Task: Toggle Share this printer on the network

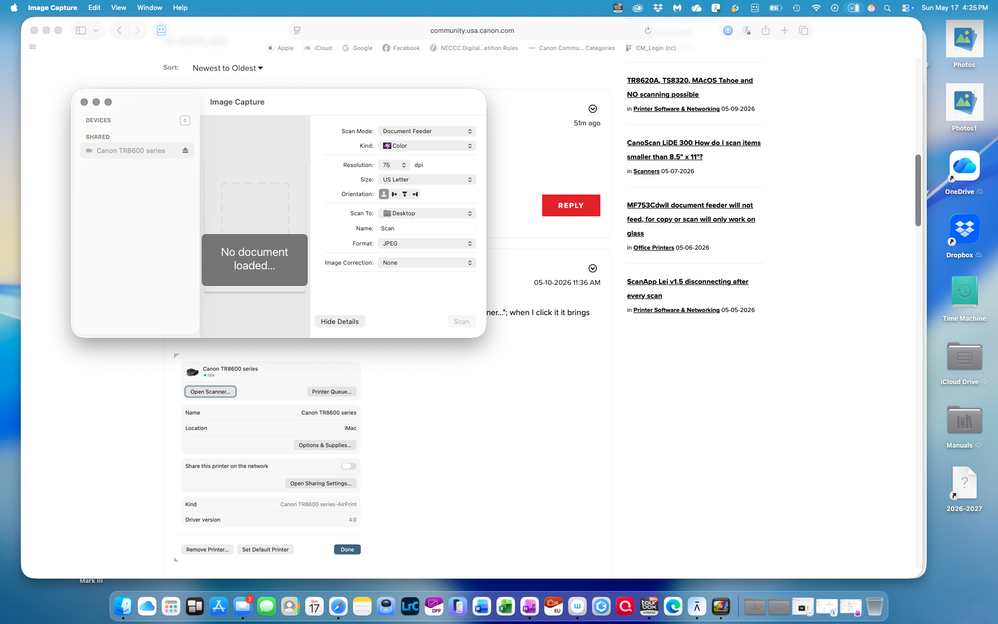Action: pos(348,466)
